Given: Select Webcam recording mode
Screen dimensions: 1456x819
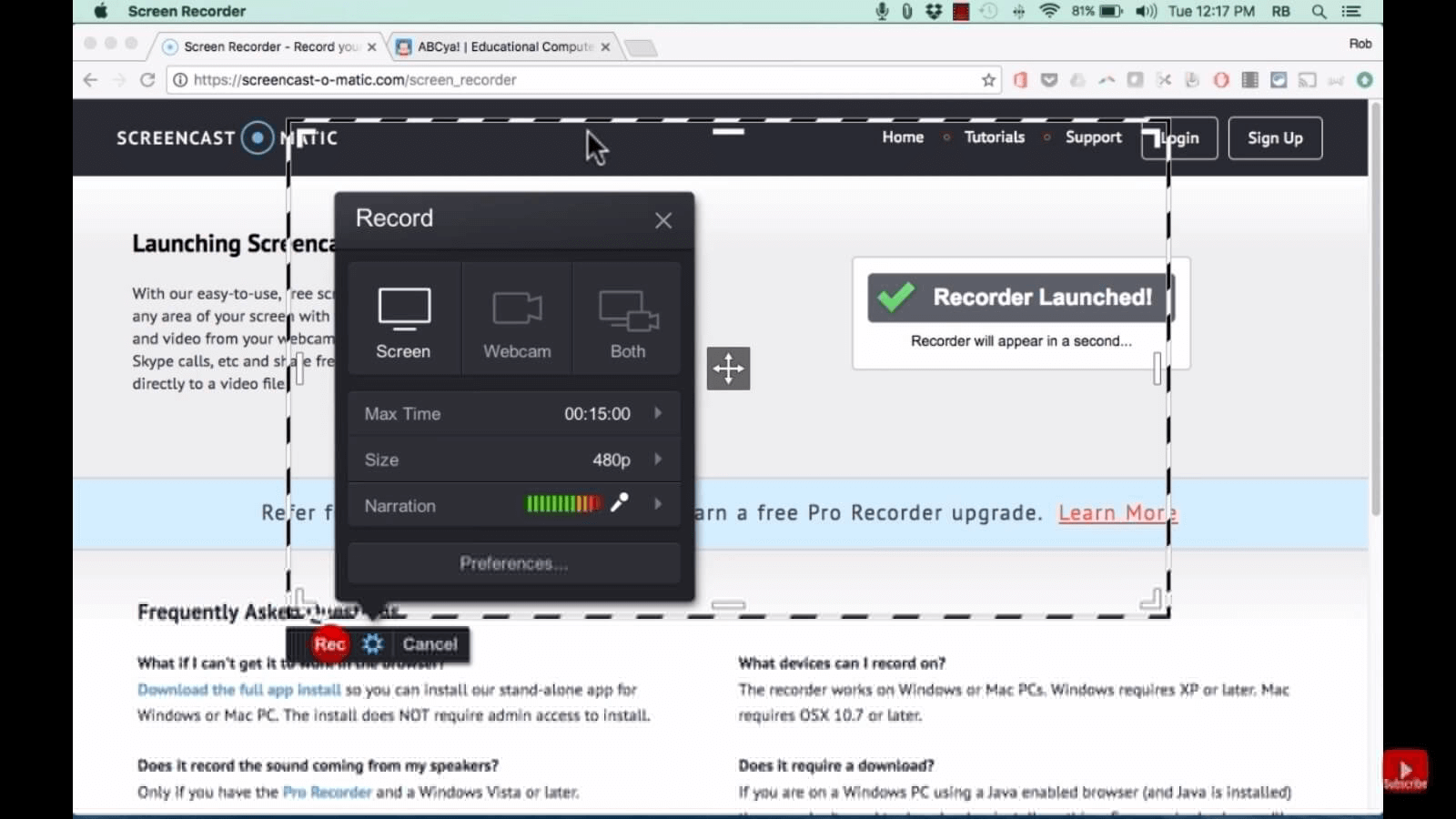Looking at the screenshot, I should [517, 318].
